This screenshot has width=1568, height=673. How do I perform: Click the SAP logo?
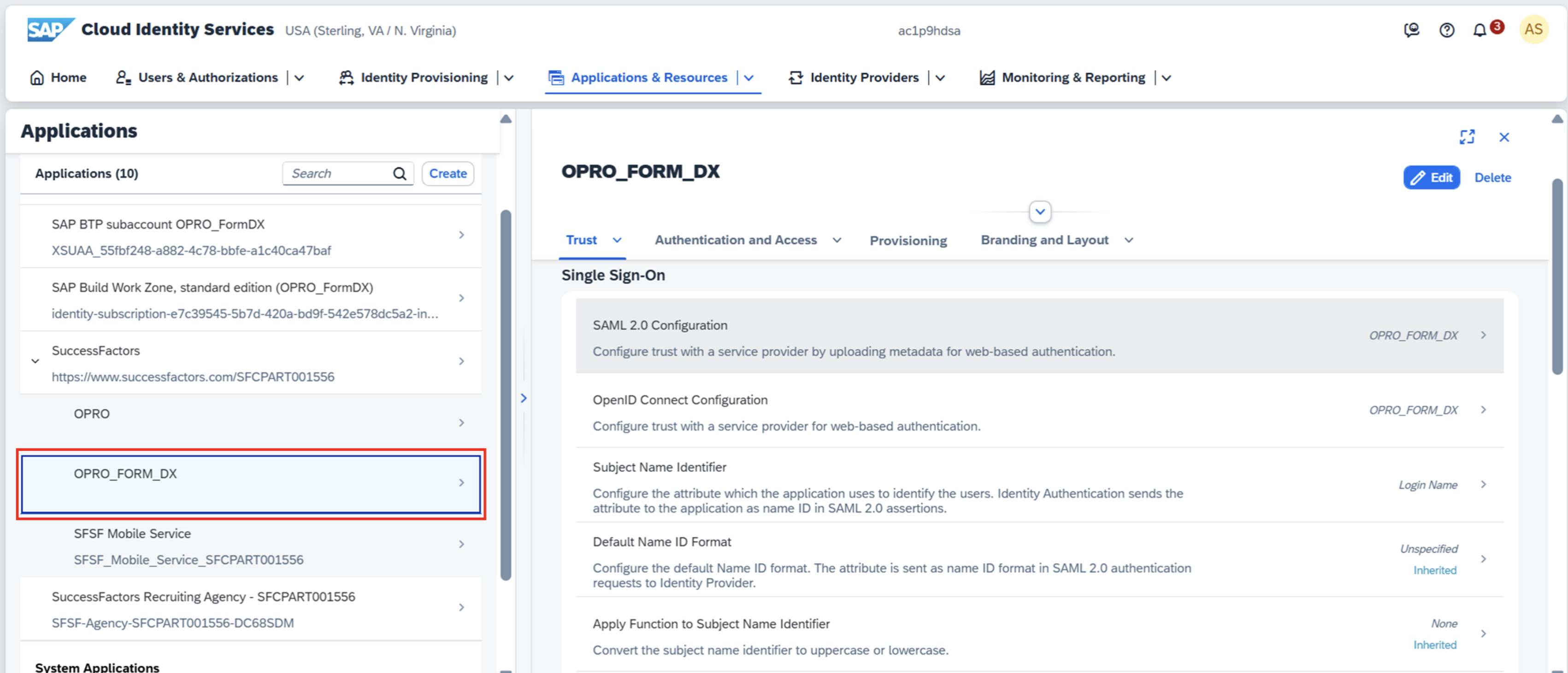[x=50, y=29]
